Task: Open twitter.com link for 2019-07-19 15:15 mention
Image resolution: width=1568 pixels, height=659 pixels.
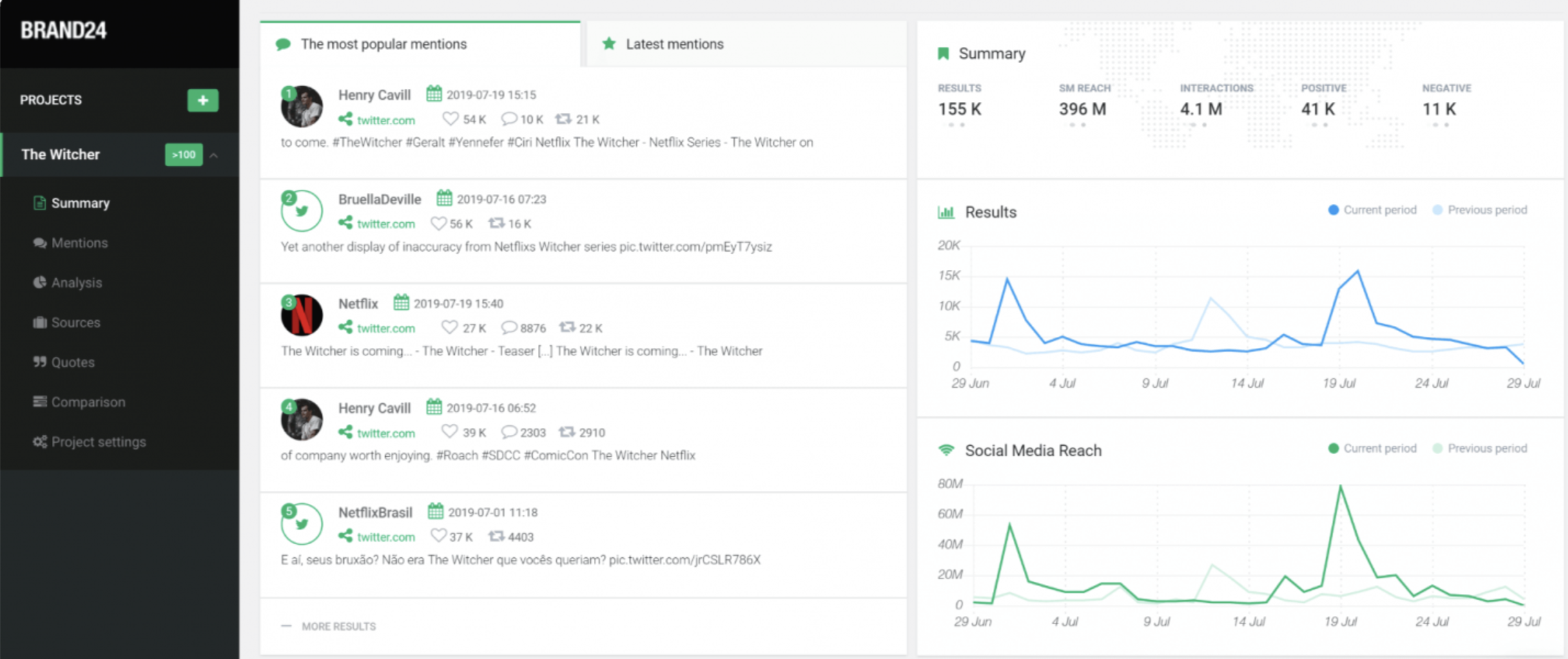Action: click(x=386, y=120)
